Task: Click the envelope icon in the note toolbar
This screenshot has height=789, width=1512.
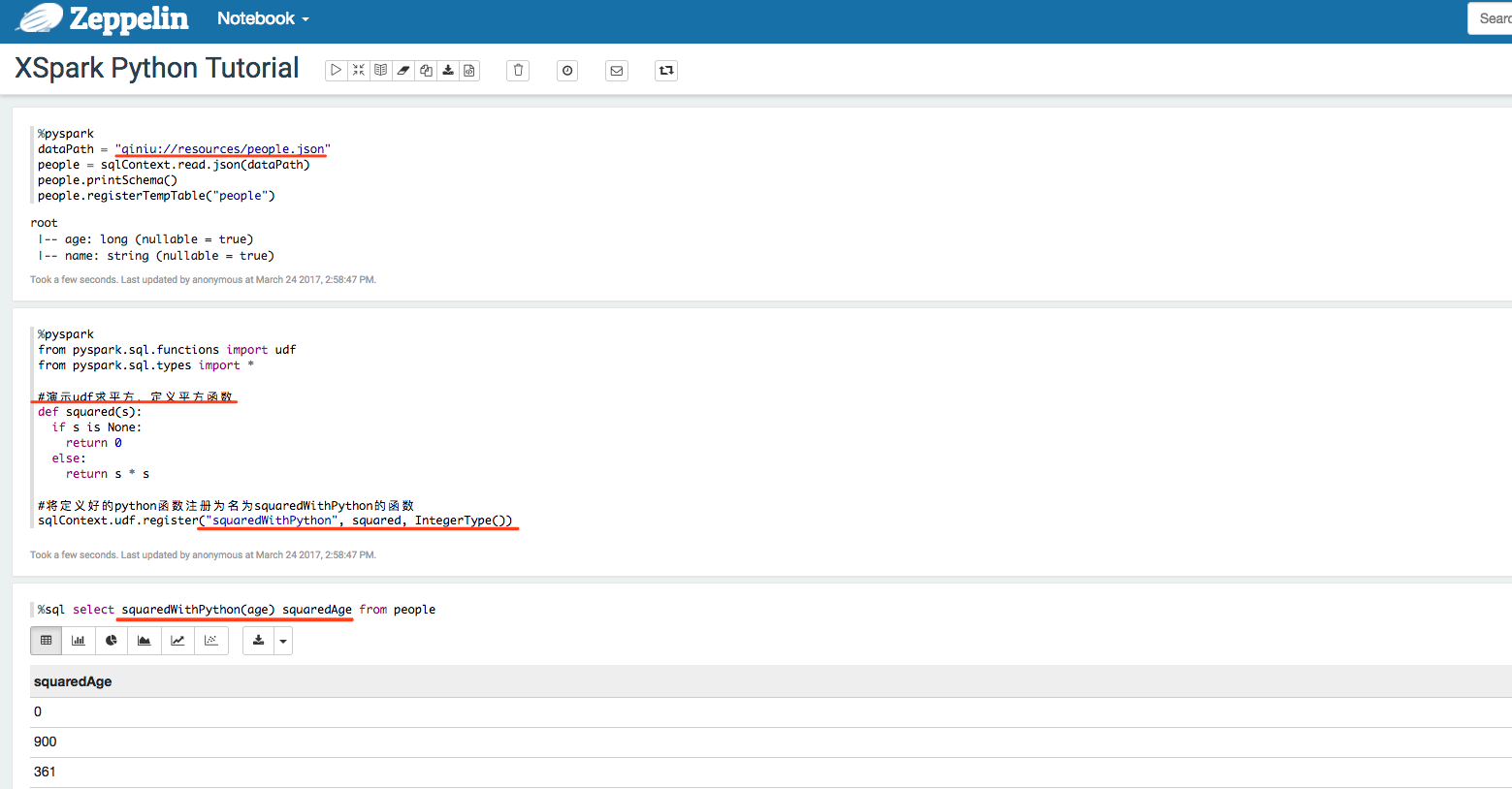Action: click(617, 70)
